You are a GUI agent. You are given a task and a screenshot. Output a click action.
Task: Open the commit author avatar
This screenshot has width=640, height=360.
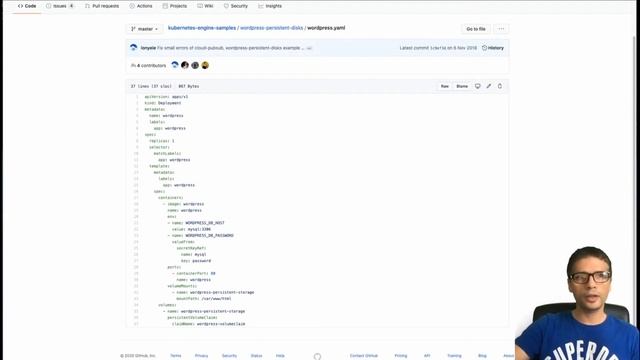tap(133, 48)
